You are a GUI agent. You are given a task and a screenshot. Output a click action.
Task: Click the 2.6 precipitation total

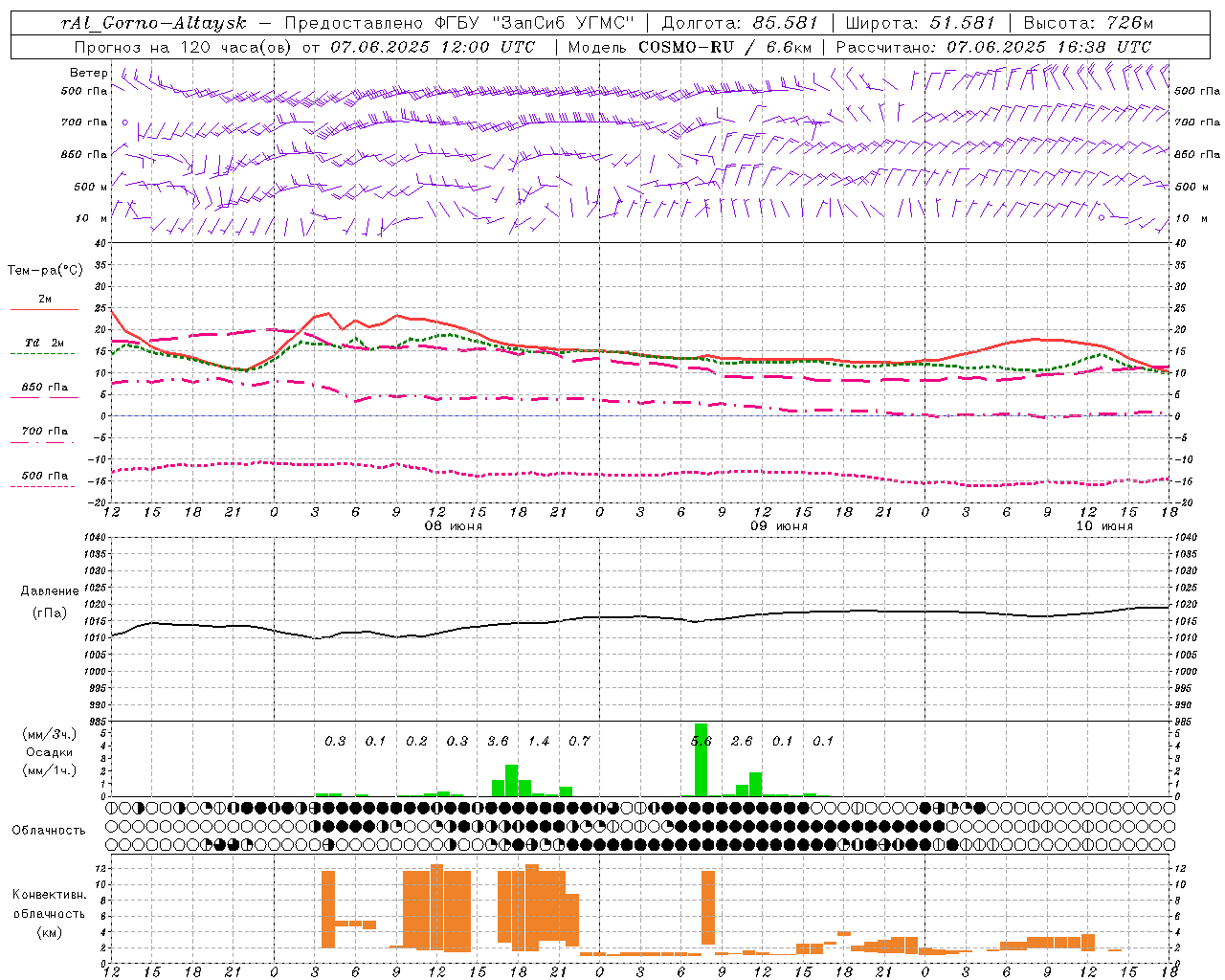coord(742,741)
